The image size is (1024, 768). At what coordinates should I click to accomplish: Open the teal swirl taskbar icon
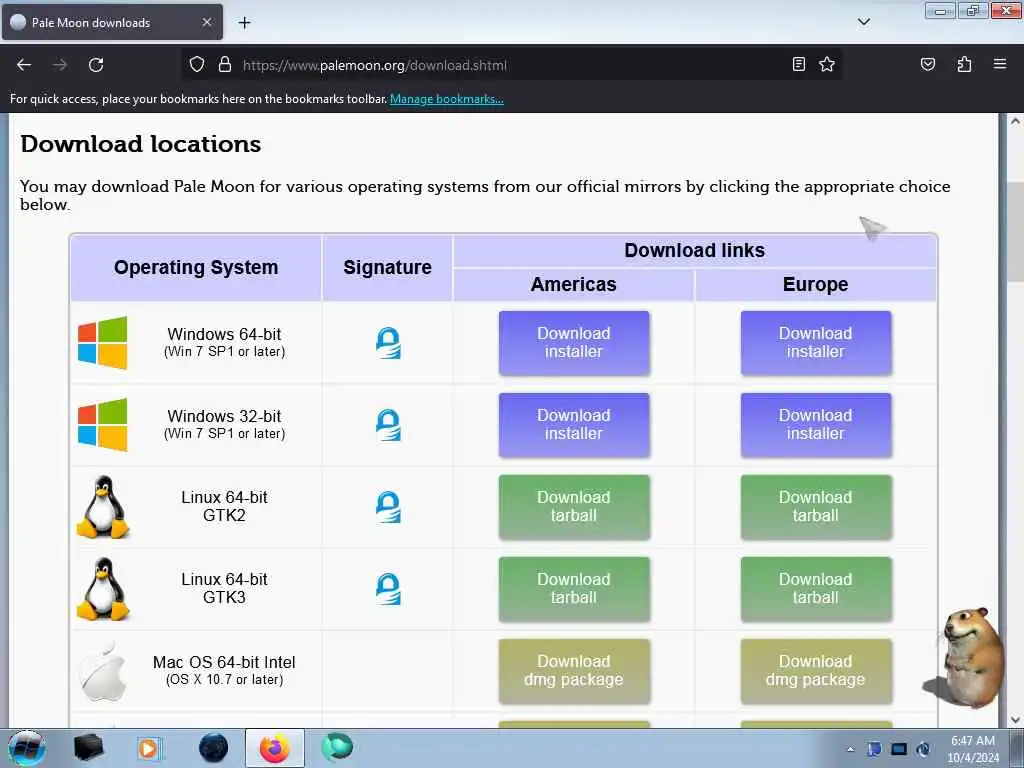pos(337,747)
